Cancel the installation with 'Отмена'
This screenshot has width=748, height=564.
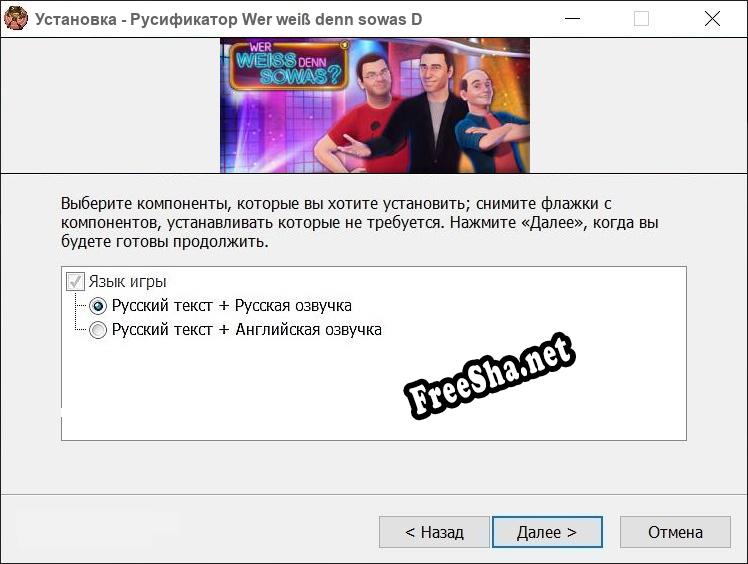(x=675, y=532)
